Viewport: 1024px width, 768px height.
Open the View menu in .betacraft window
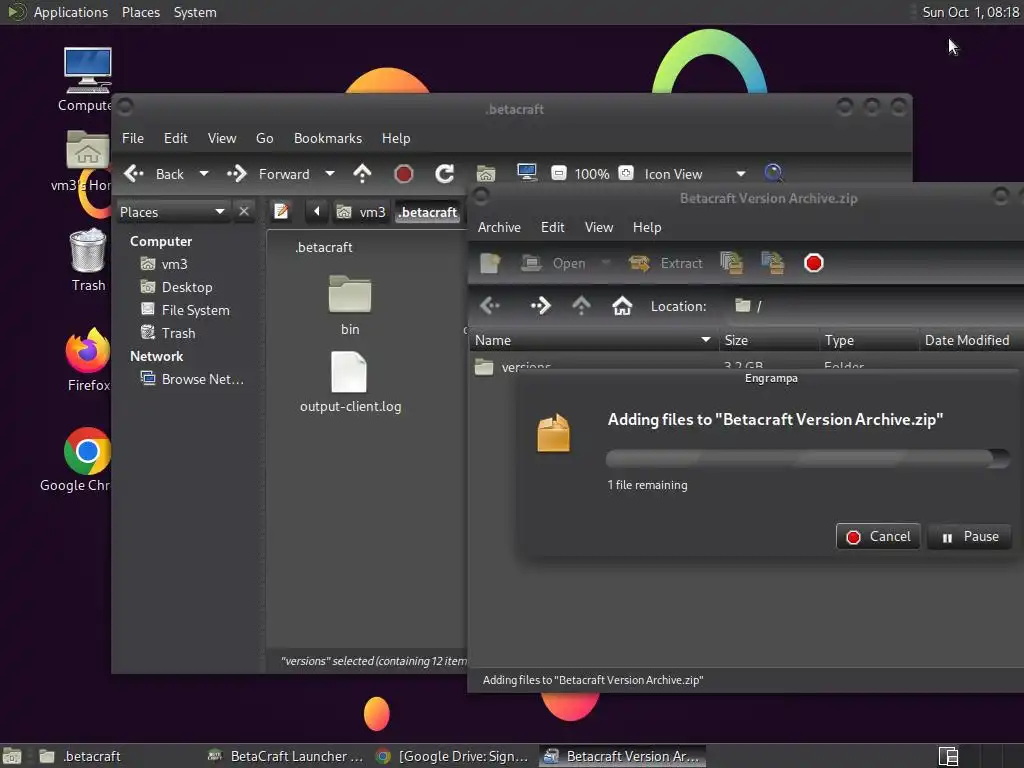point(222,138)
